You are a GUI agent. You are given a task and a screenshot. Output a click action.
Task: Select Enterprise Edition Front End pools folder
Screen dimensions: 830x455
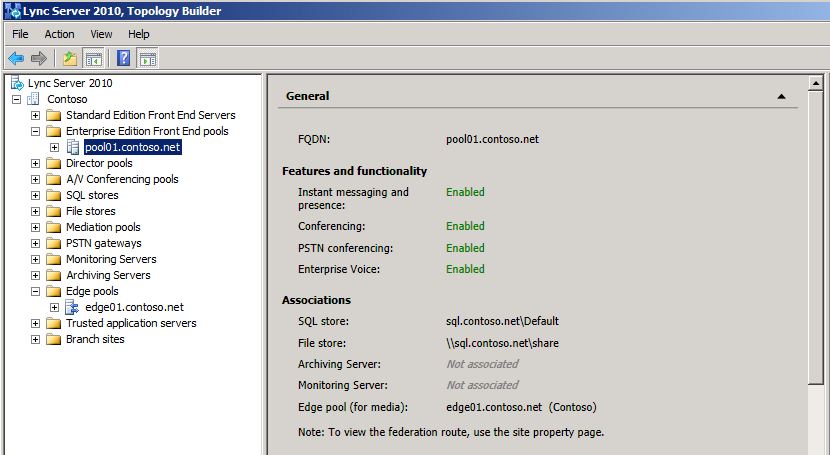147,131
